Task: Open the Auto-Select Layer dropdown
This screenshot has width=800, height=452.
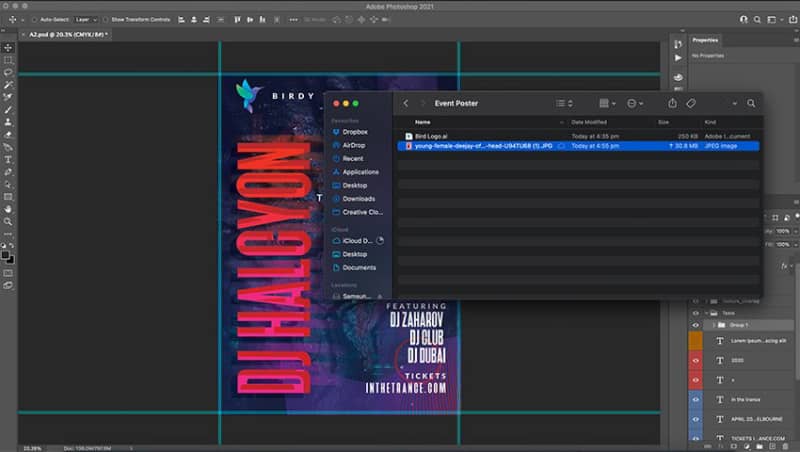Action: pos(86,20)
